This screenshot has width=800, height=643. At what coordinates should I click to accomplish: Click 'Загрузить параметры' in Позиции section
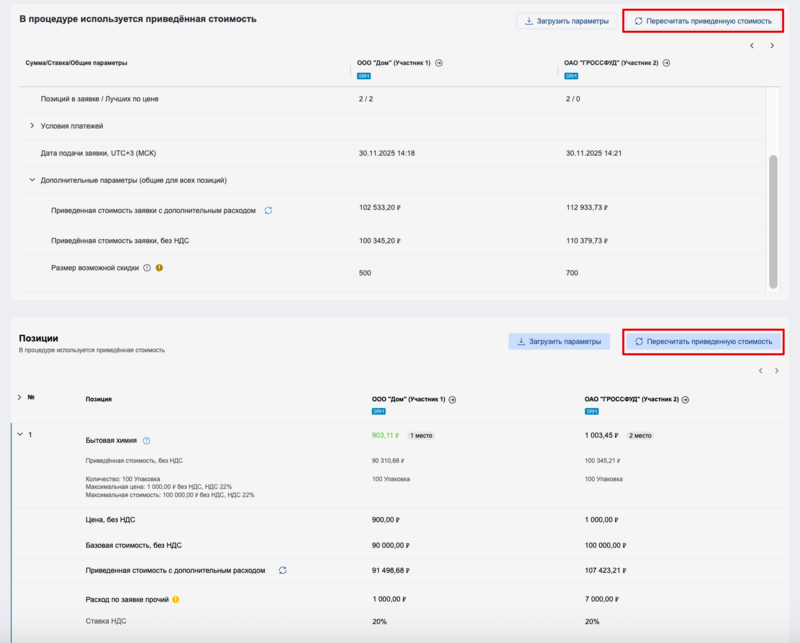pyautogui.click(x=559, y=341)
